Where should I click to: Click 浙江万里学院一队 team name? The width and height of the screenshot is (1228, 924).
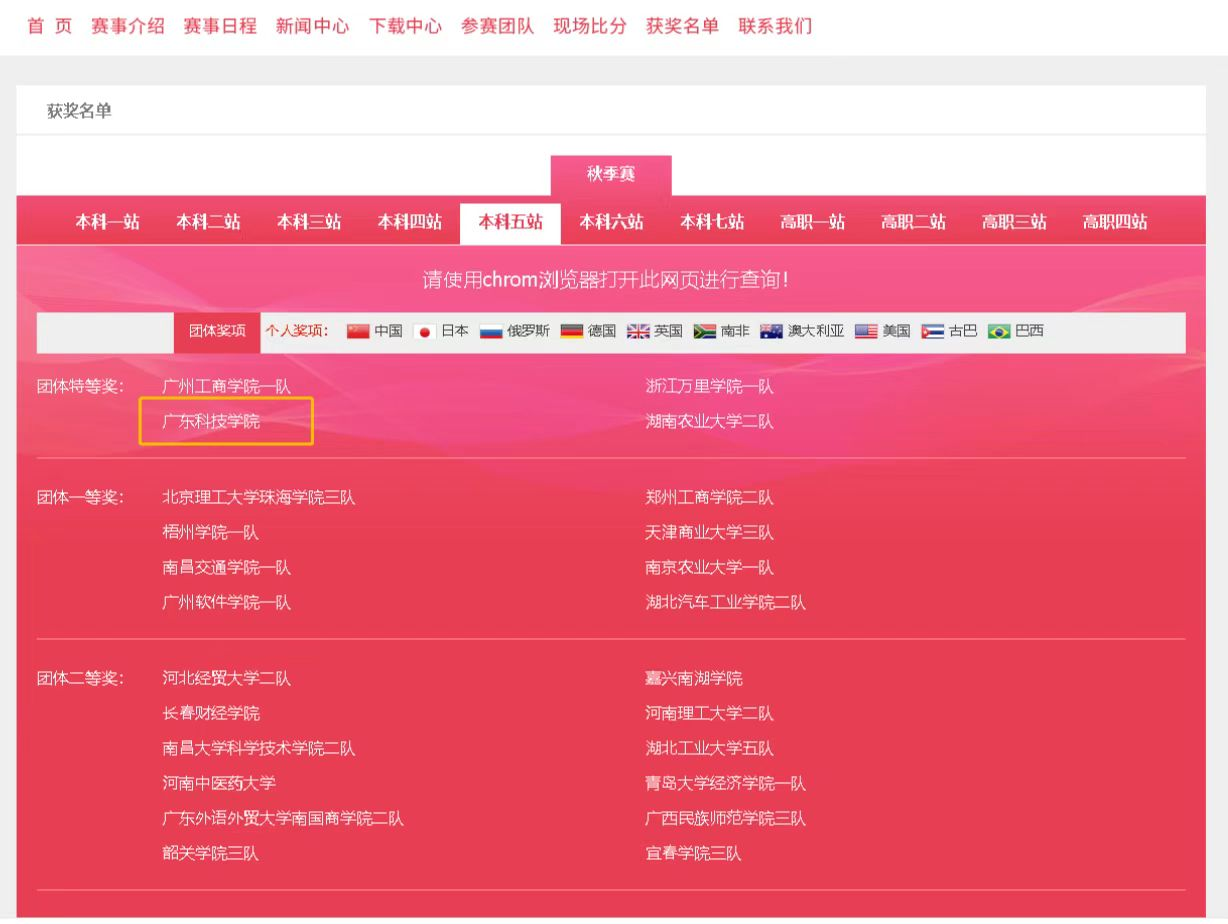point(709,386)
